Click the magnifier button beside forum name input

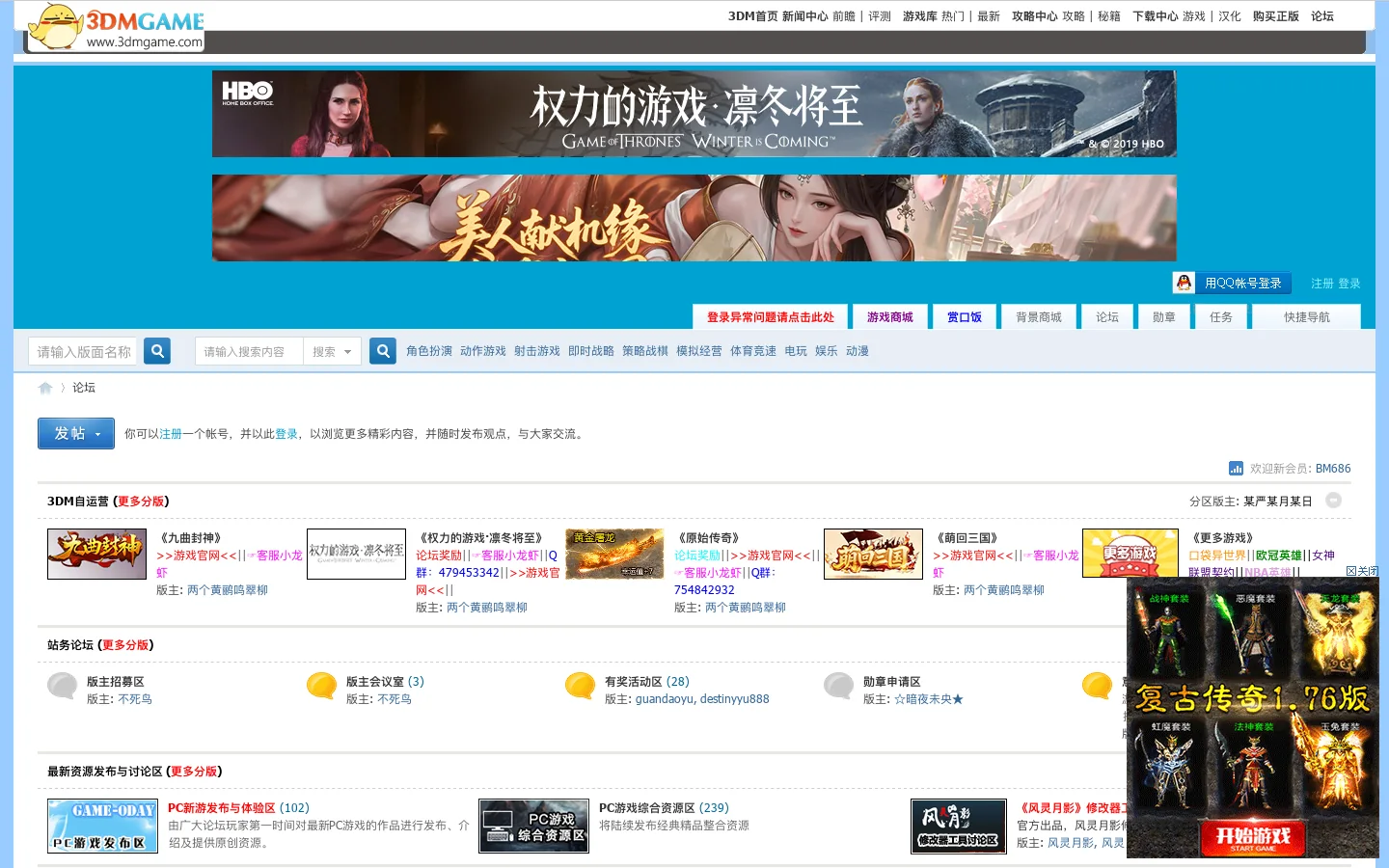pyautogui.click(x=157, y=351)
